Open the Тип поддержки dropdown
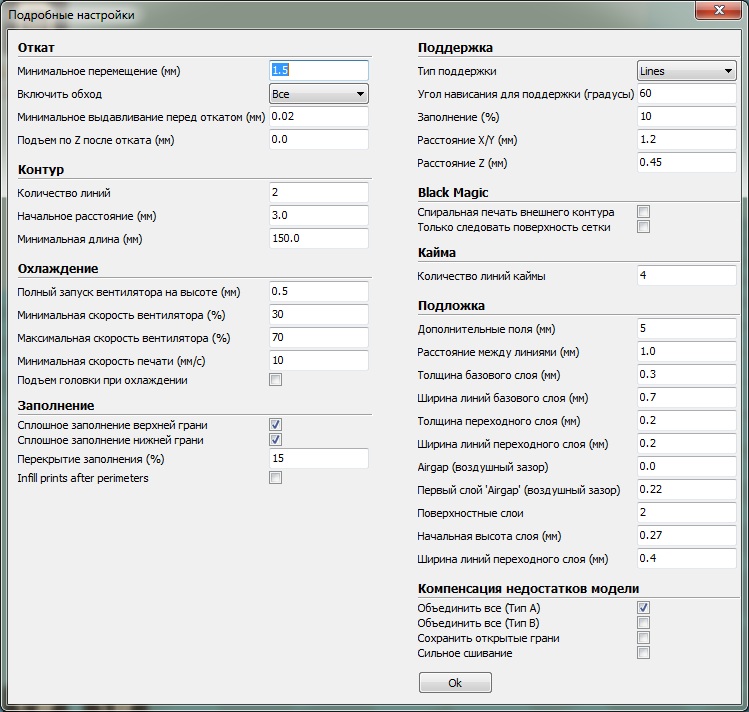749x712 pixels. pos(686,71)
